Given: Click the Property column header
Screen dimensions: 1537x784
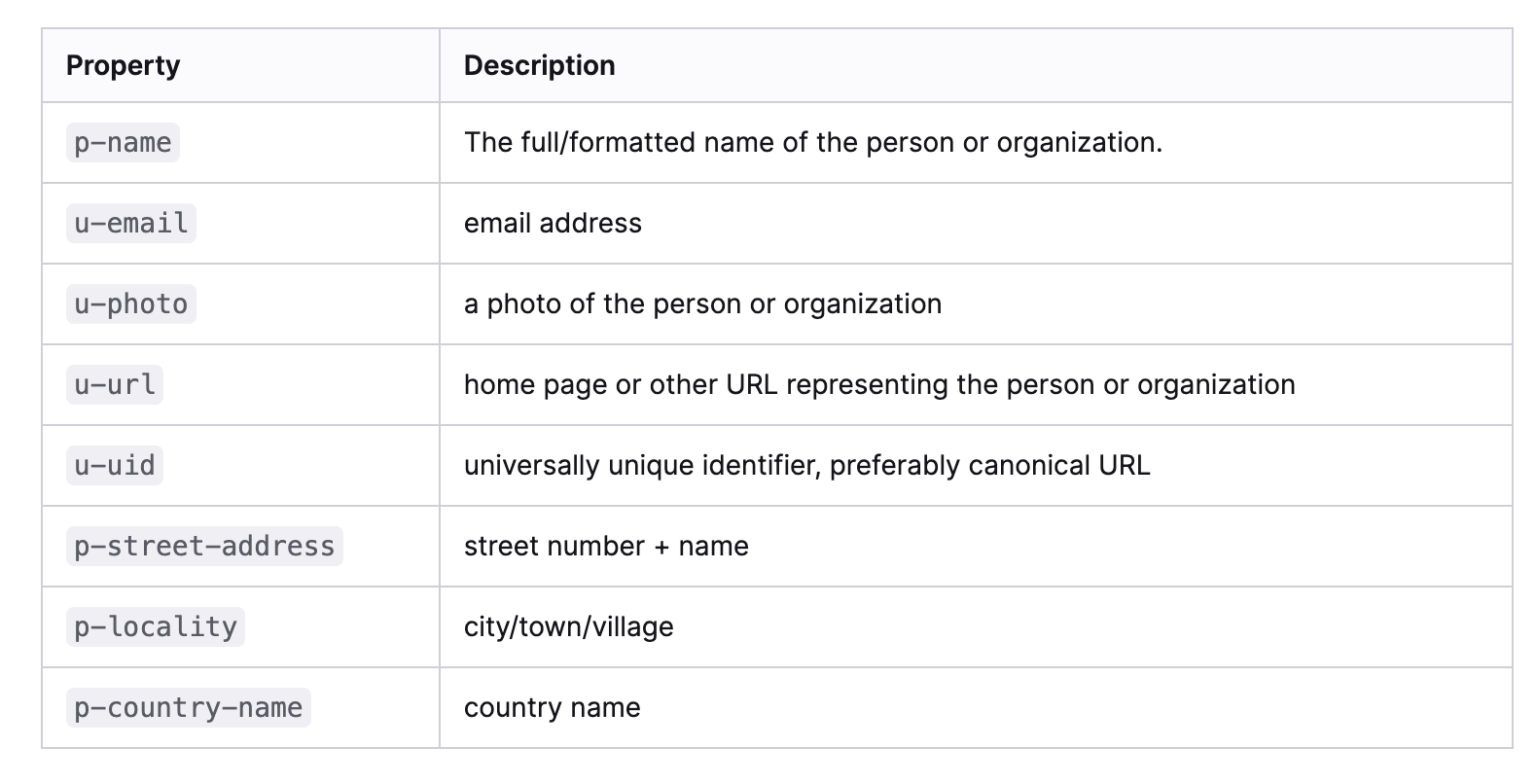Looking at the screenshot, I should point(123,65).
